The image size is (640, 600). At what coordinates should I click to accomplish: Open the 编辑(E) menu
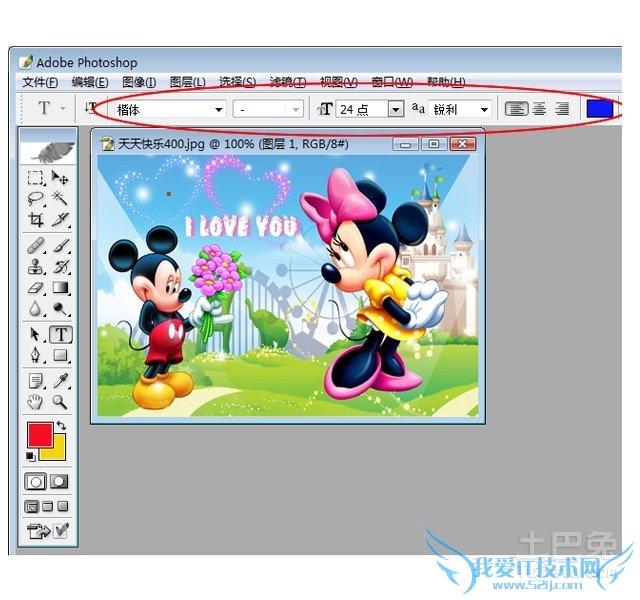pyautogui.click(x=90, y=82)
